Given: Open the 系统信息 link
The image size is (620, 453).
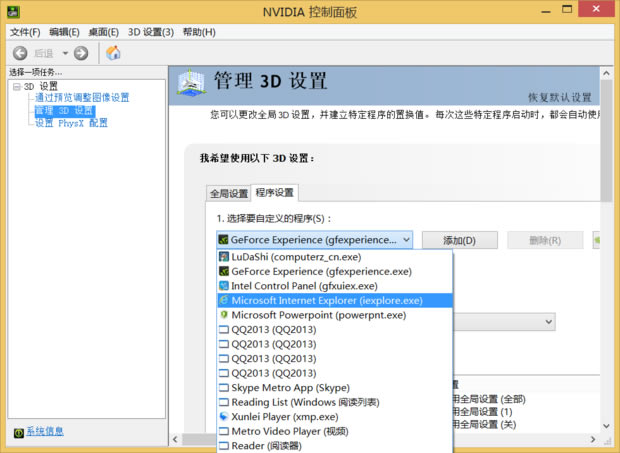Looking at the screenshot, I should [45, 431].
